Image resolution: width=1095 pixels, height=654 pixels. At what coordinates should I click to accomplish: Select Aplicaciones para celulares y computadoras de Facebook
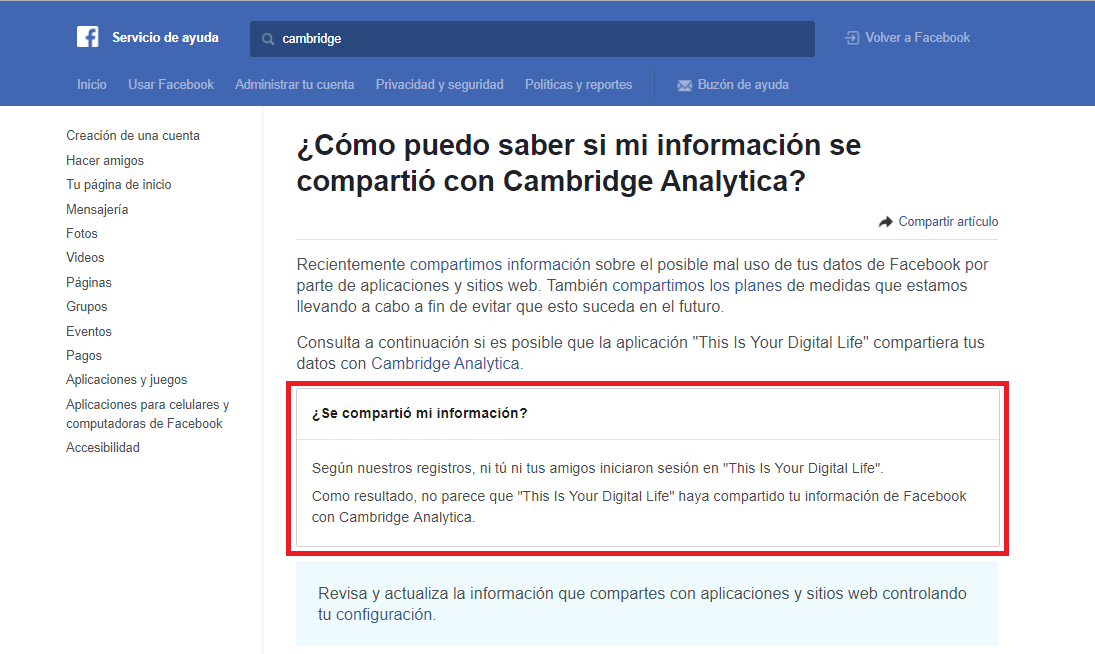147,414
